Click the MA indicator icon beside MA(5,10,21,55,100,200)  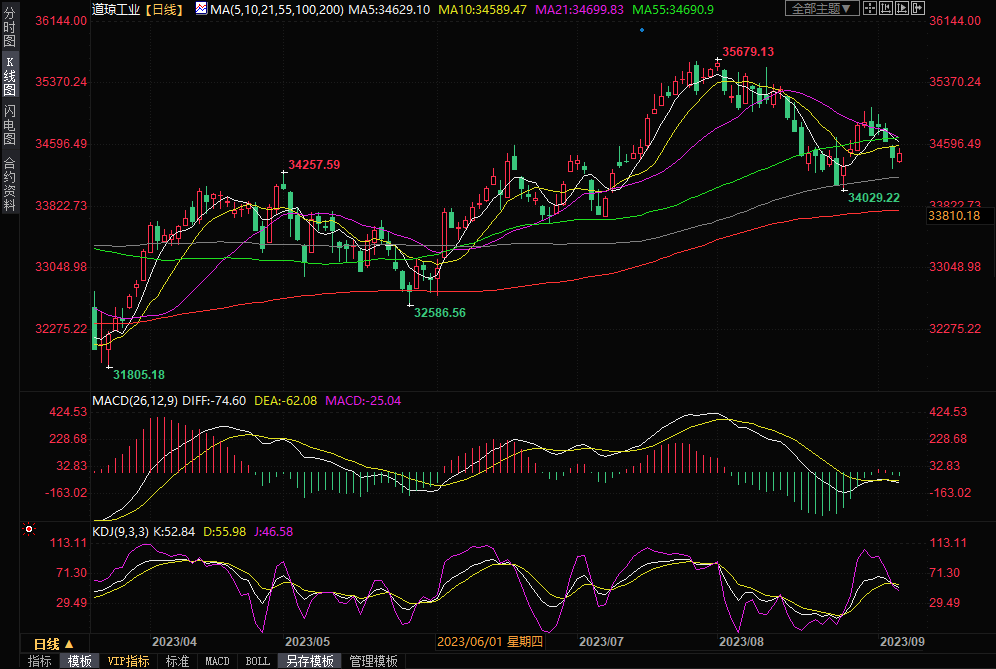pos(201,9)
